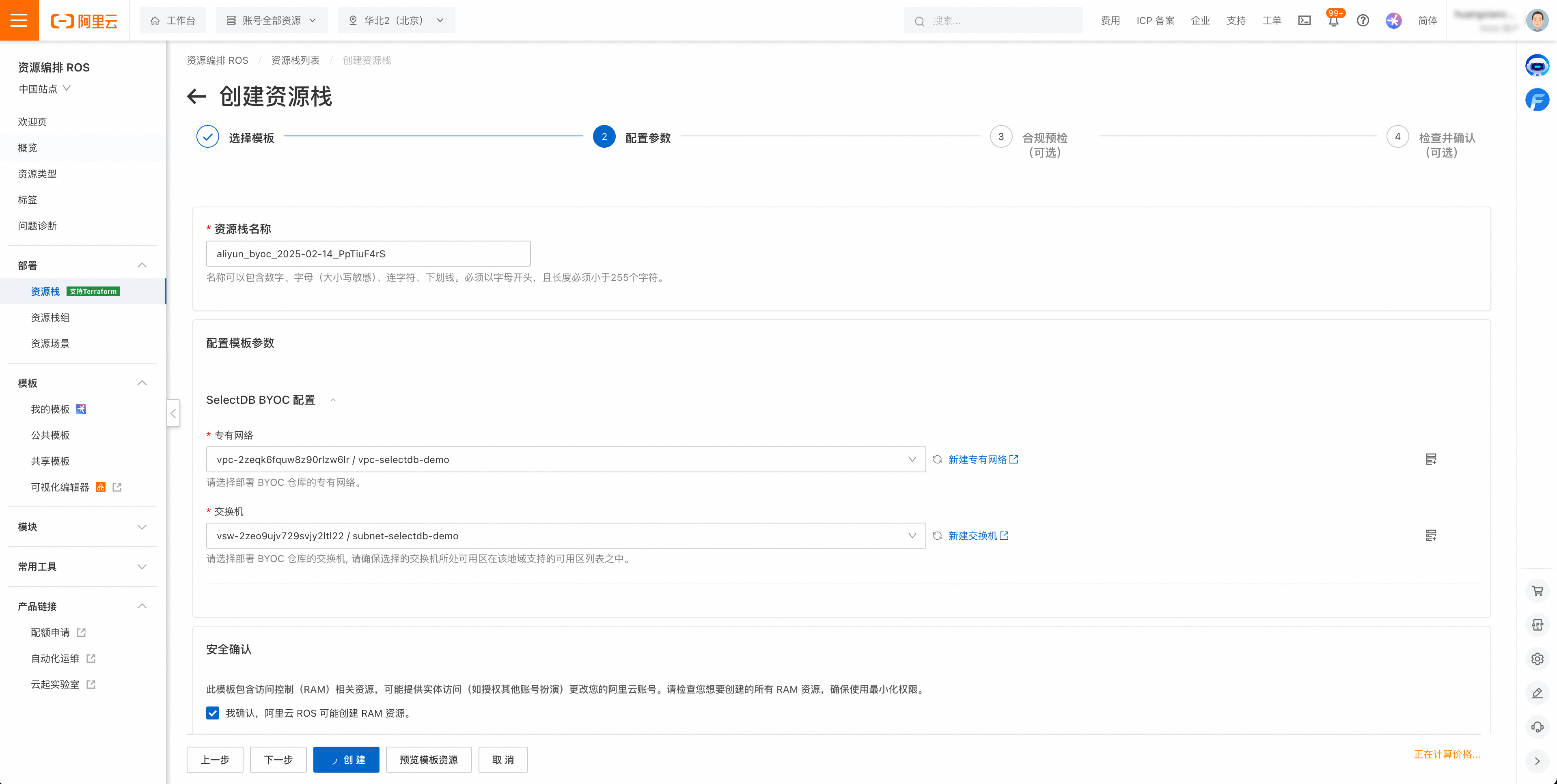Click the 资源栈名称 input field
This screenshot has width=1557, height=784.
(368, 254)
